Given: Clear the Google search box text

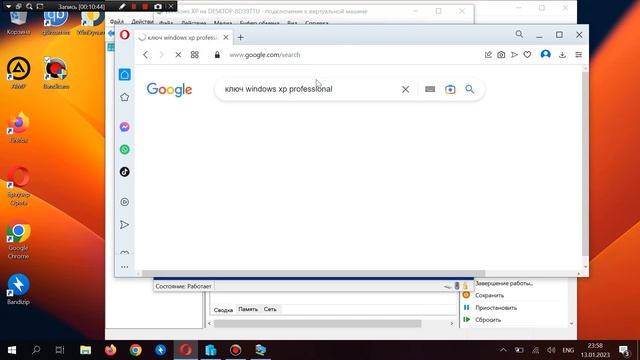Looking at the screenshot, I should 405,89.
